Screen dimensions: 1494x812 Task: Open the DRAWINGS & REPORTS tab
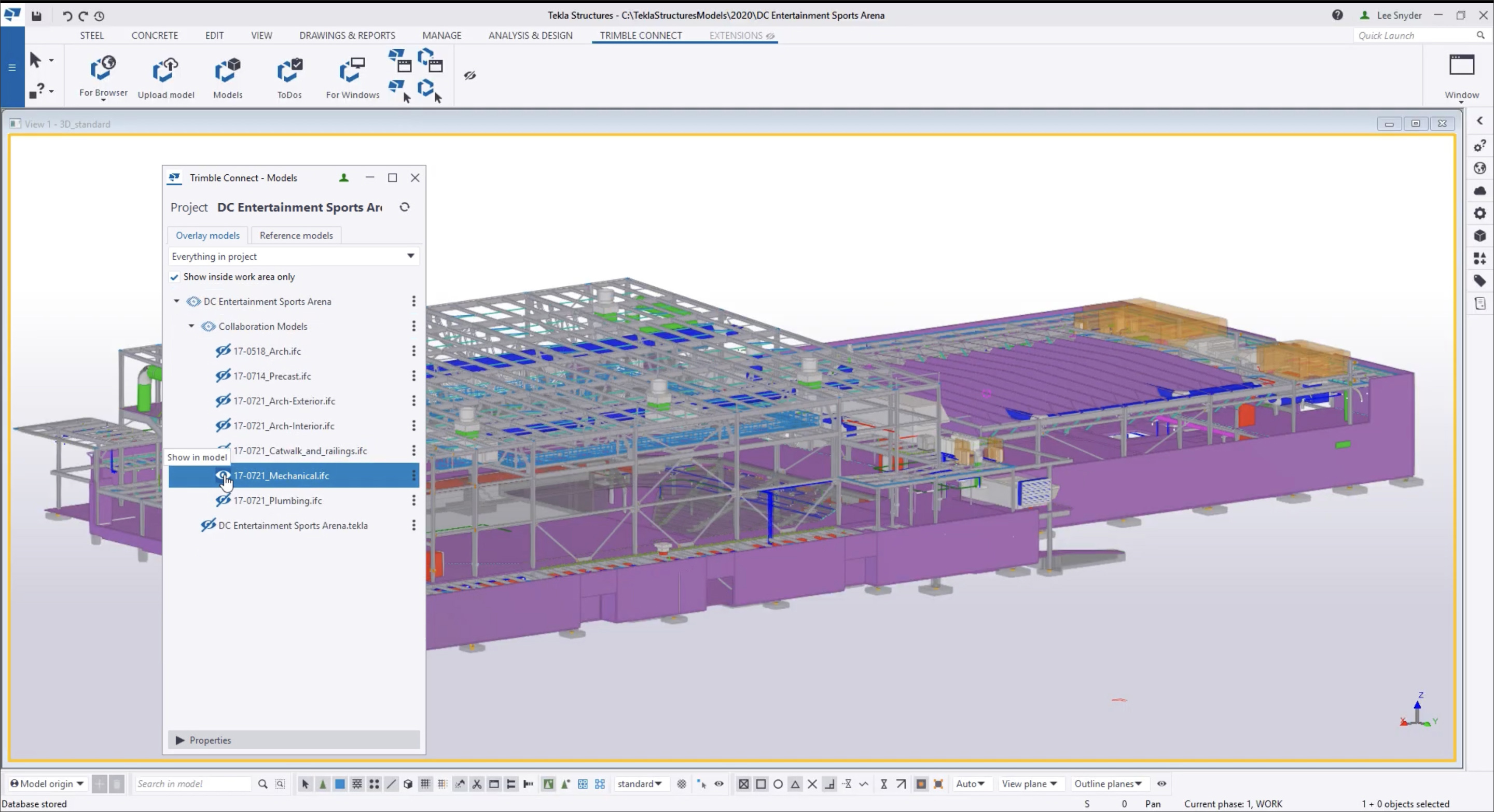(x=348, y=35)
